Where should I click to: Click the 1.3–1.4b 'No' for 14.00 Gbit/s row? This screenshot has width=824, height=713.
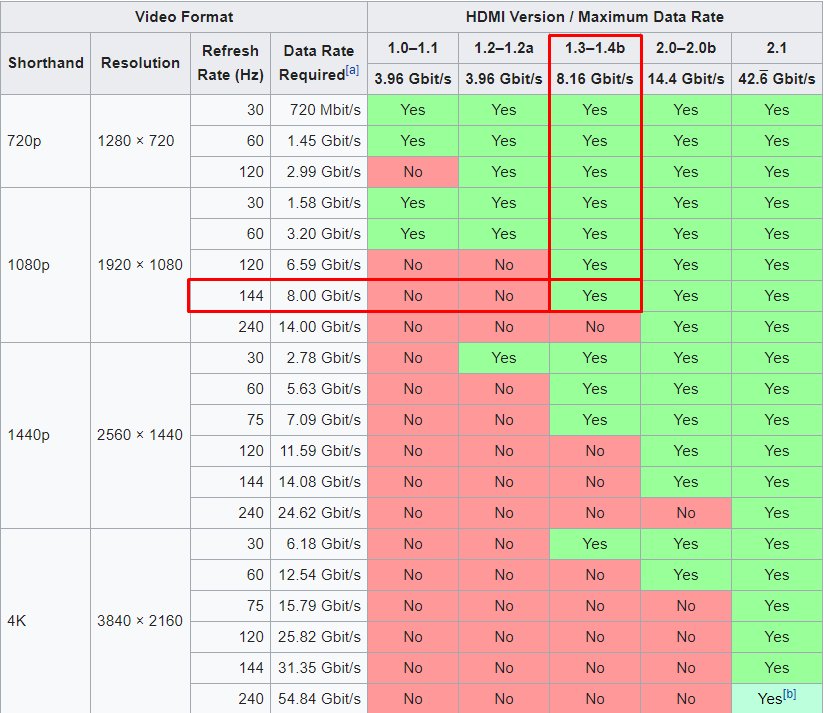[x=595, y=327]
